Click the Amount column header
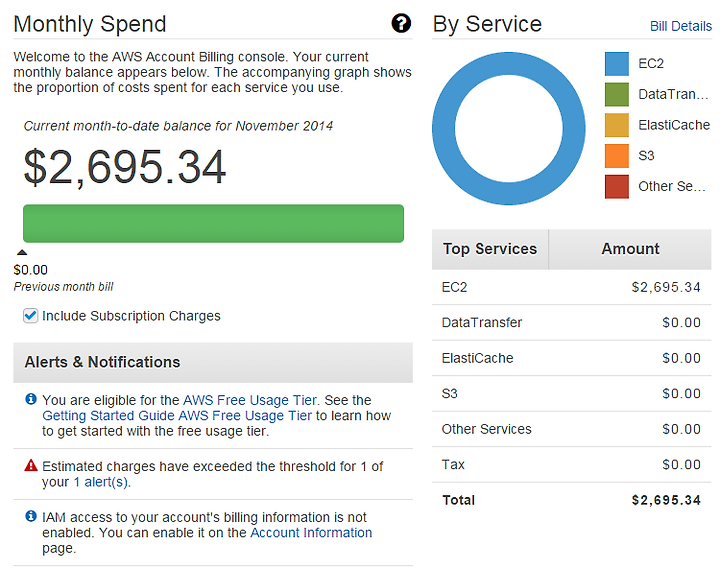Viewport: 720px width, 569px height. click(630, 249)
